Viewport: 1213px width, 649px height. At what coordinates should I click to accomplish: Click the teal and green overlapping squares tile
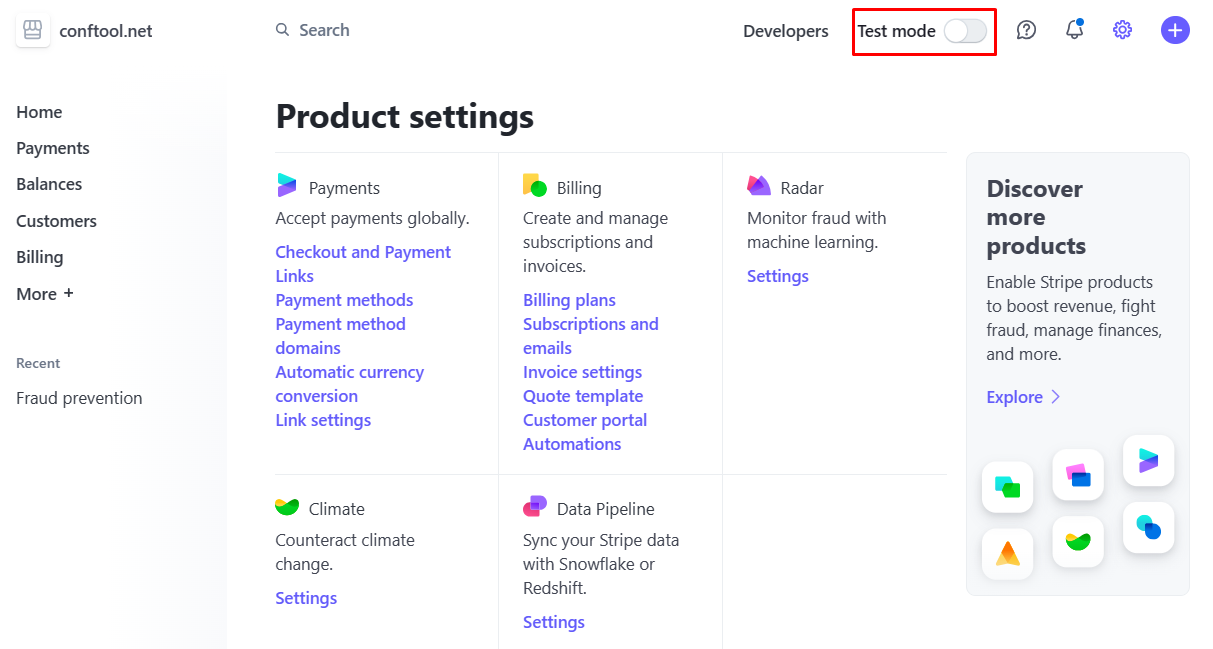[x=1008, y=487]
